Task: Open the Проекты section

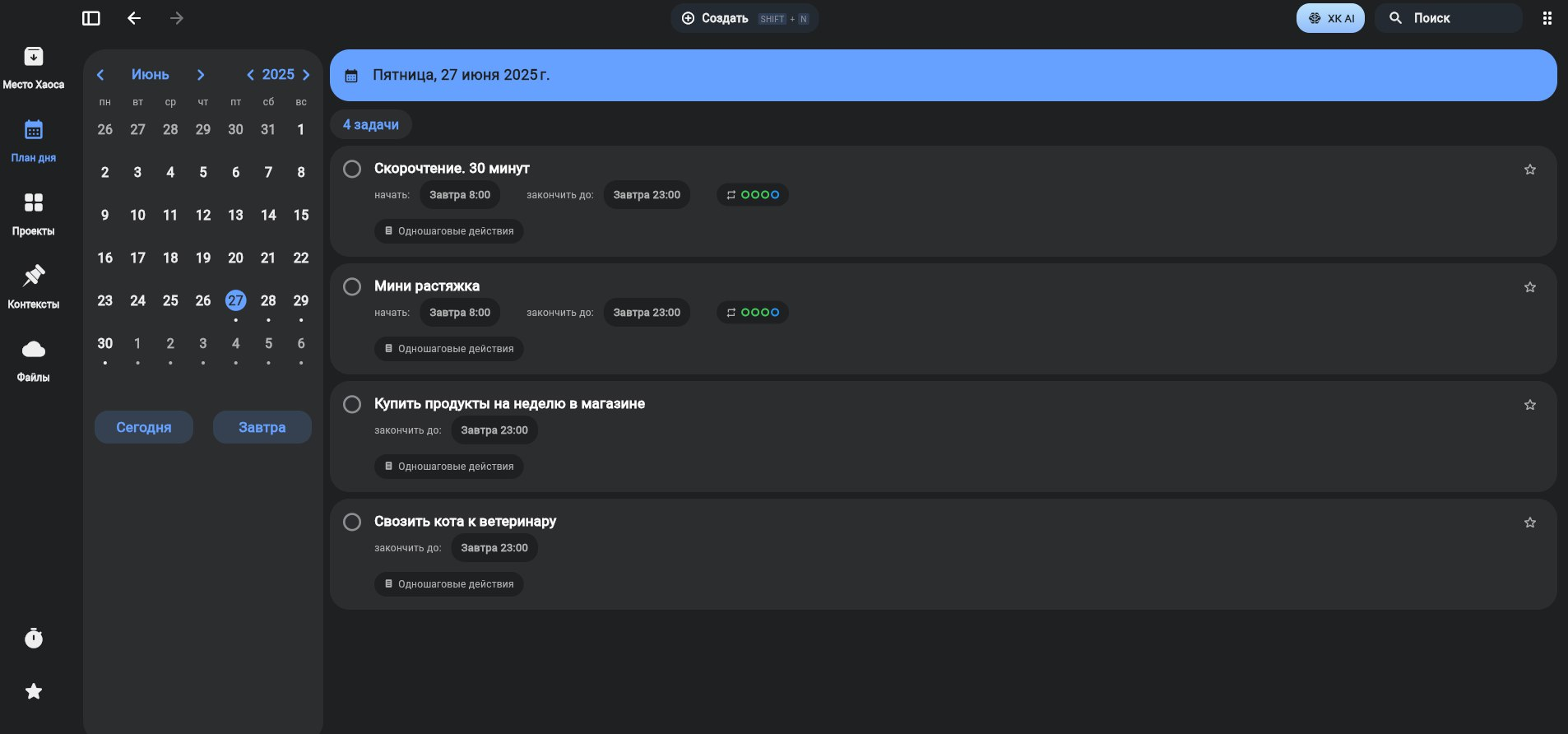Action: pyautogui.click(x=34, y=212)
